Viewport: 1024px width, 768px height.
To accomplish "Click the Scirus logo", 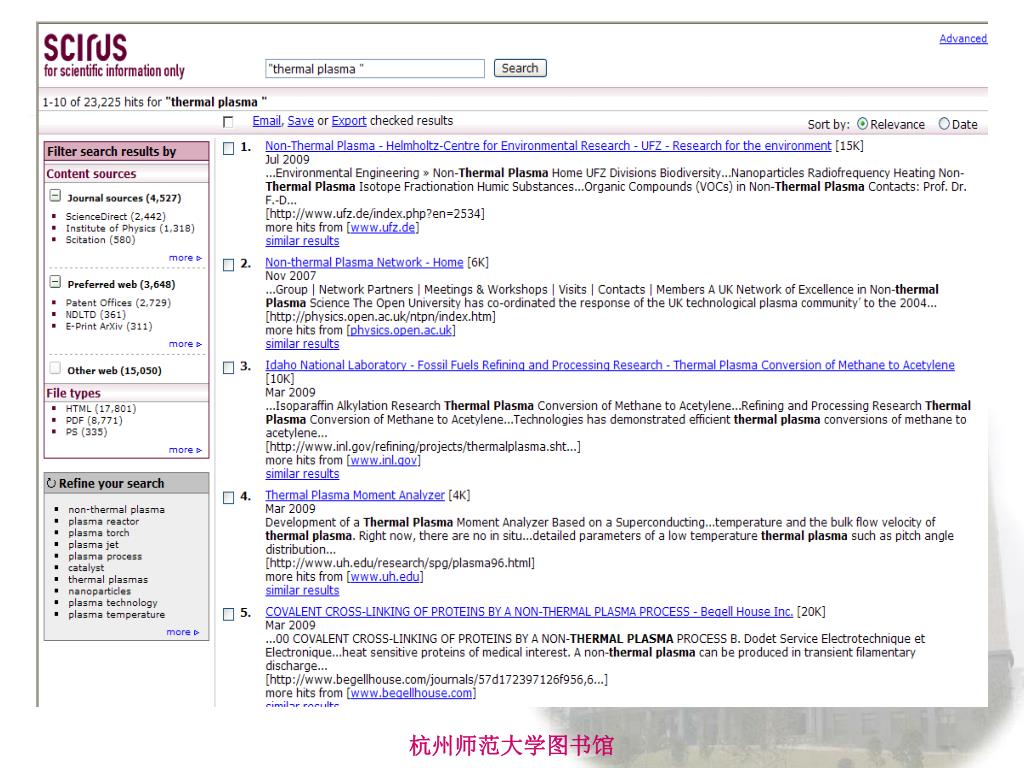I will tap(114, 56).
